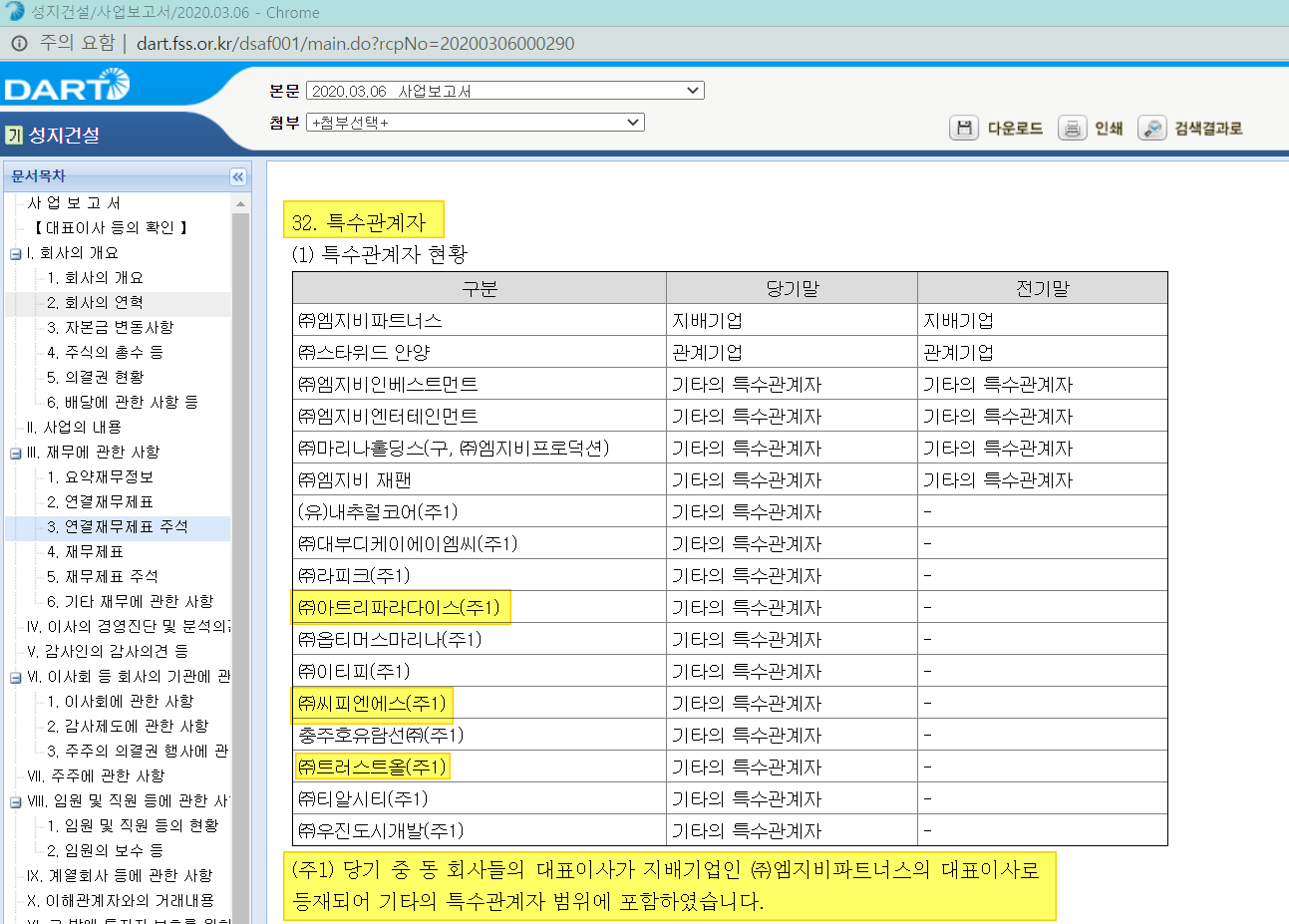The height and width of the screenshot is (924, 1289).
Task: Click the 기 badge next to 성지건설
Action: tap(14, 135)
